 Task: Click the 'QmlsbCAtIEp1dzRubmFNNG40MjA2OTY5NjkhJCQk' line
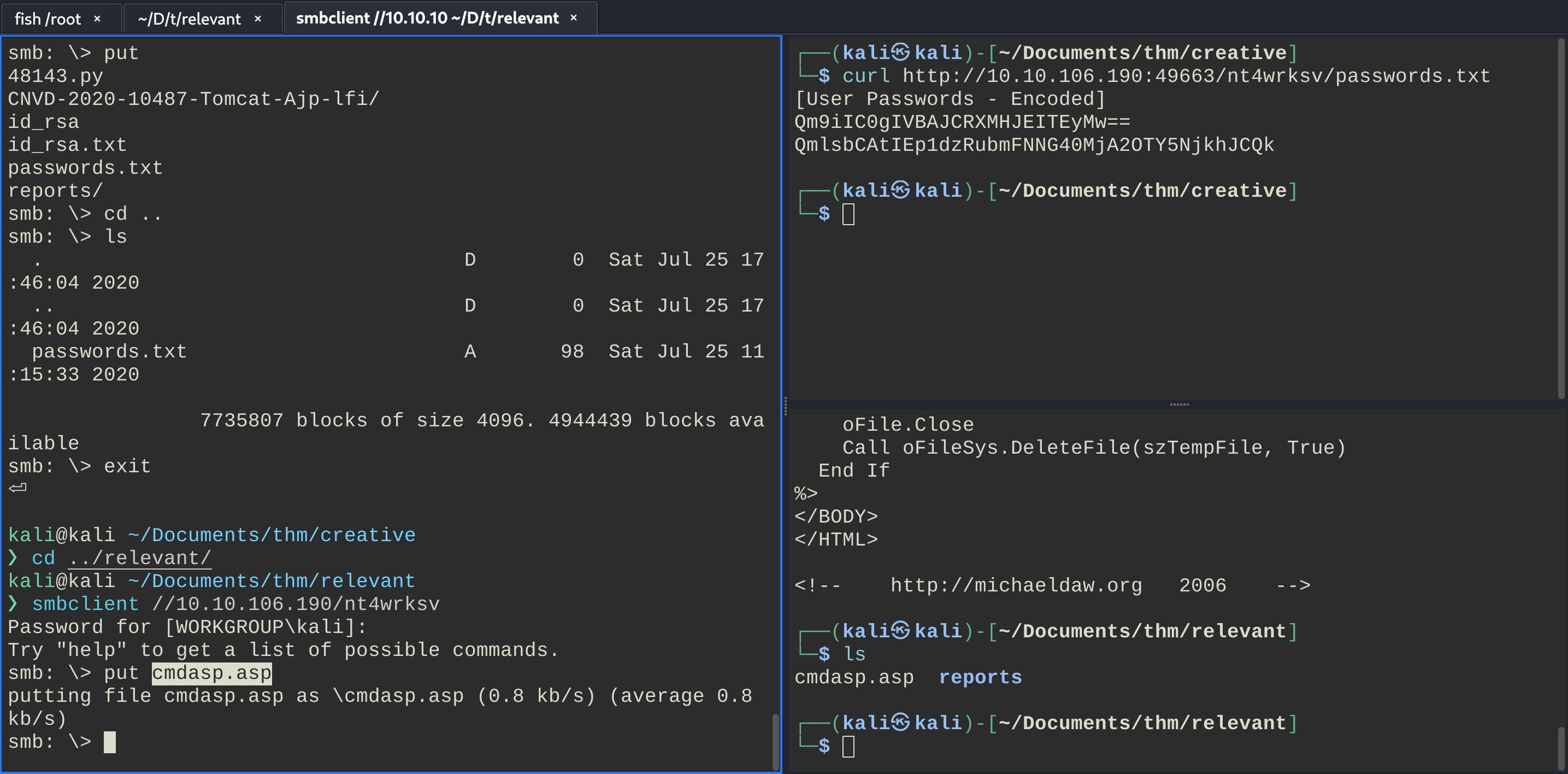[x=1034, y=145]
